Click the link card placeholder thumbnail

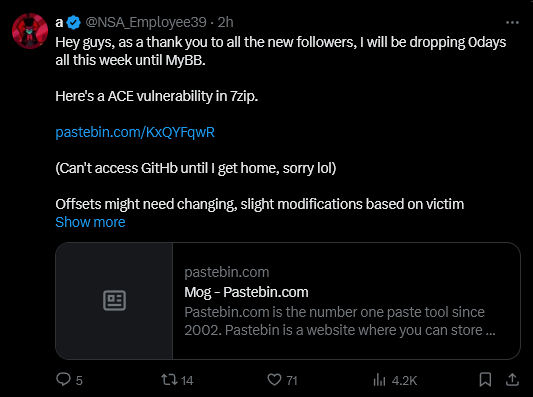pyautogui.click(x=114, y=301)
